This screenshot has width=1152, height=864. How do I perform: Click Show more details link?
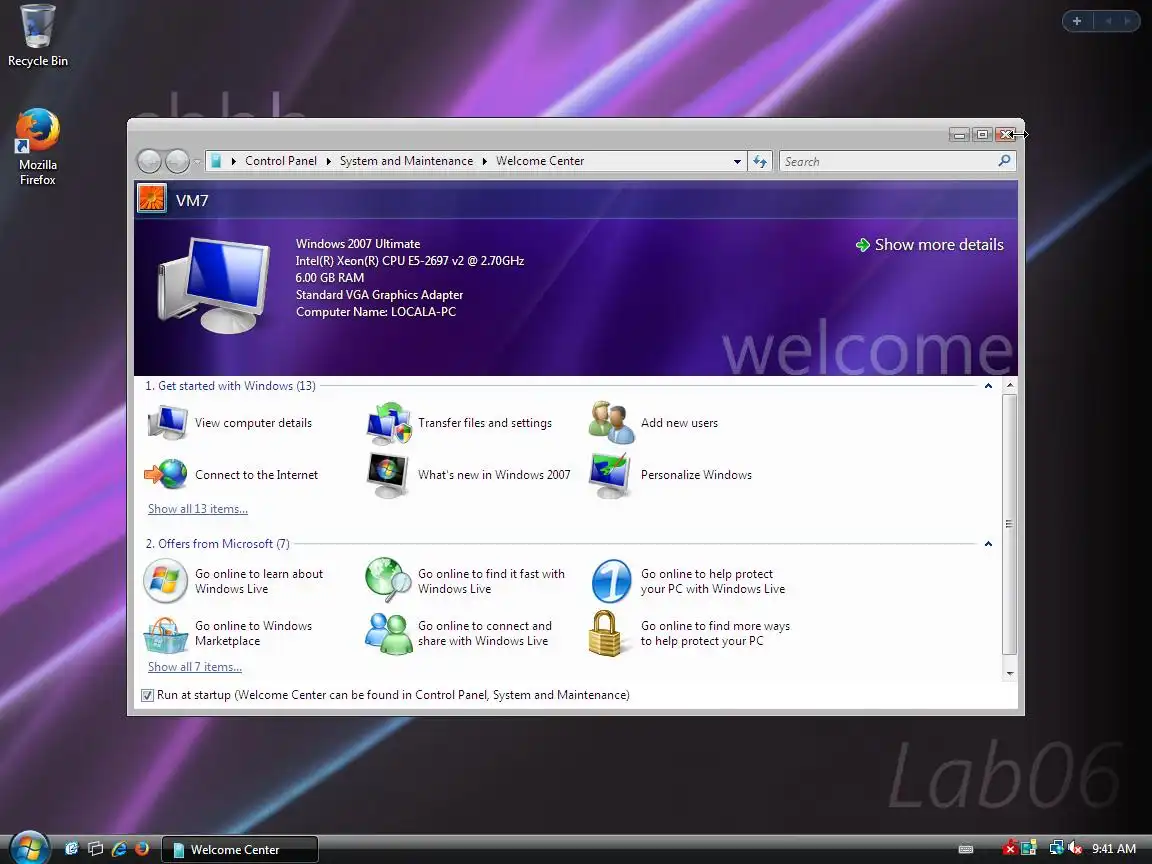[x=930, y=245]
